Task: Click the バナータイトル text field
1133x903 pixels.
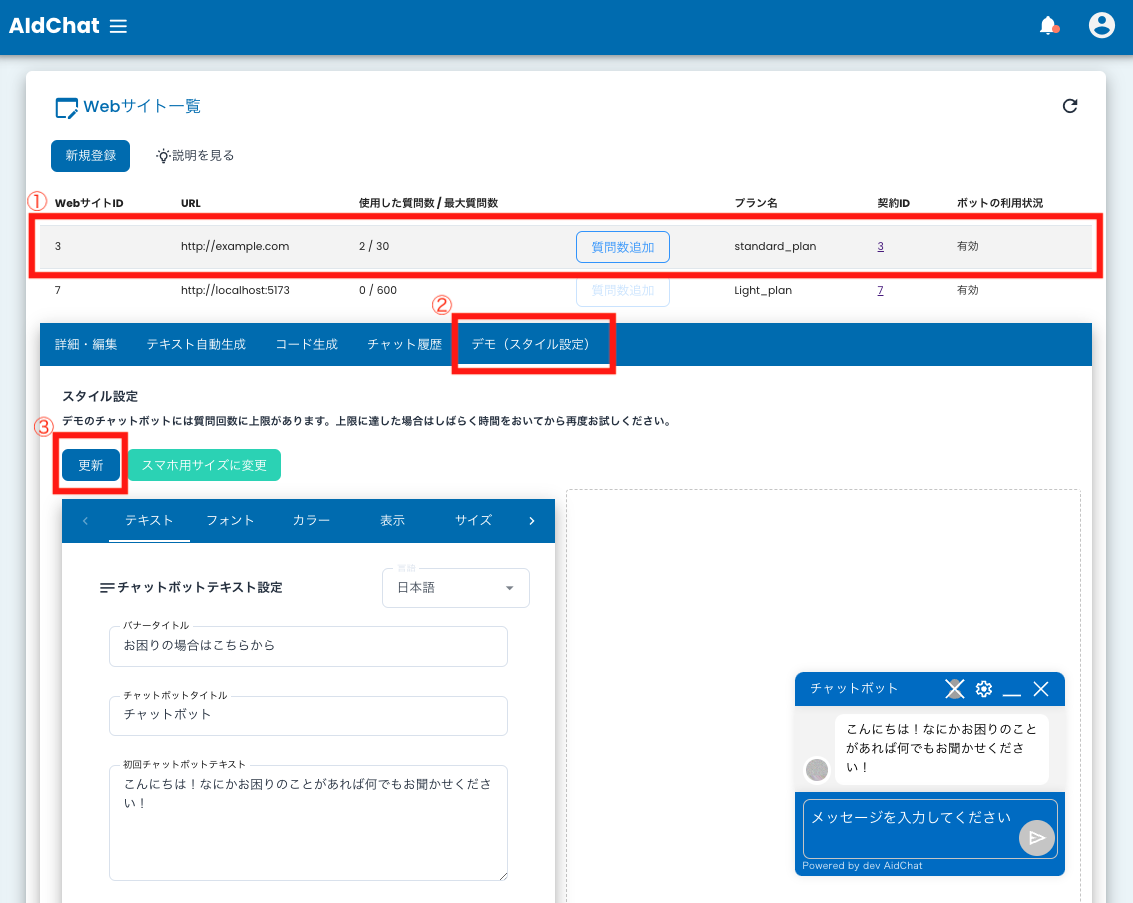Action: pyautogui.click(x=308, y=646)
